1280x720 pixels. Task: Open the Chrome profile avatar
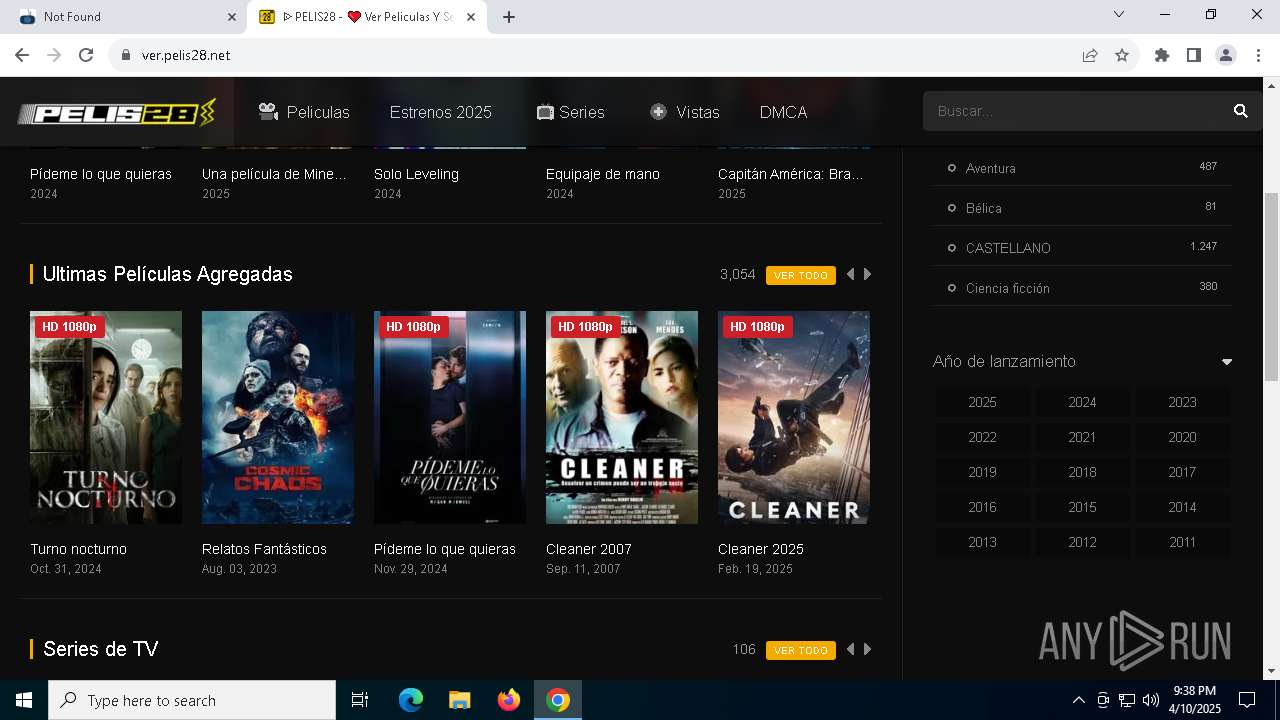coord(1226,55)
